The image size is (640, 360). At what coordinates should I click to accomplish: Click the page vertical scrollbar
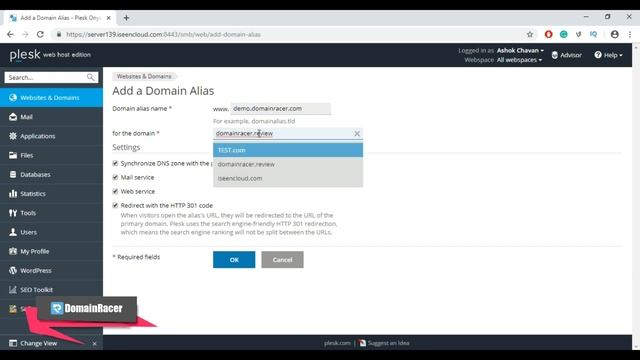[x=636, y=196]
